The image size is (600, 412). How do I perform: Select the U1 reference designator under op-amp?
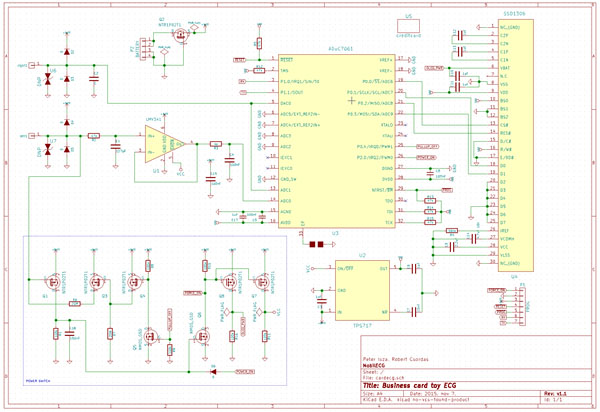(x=155, y=170)
